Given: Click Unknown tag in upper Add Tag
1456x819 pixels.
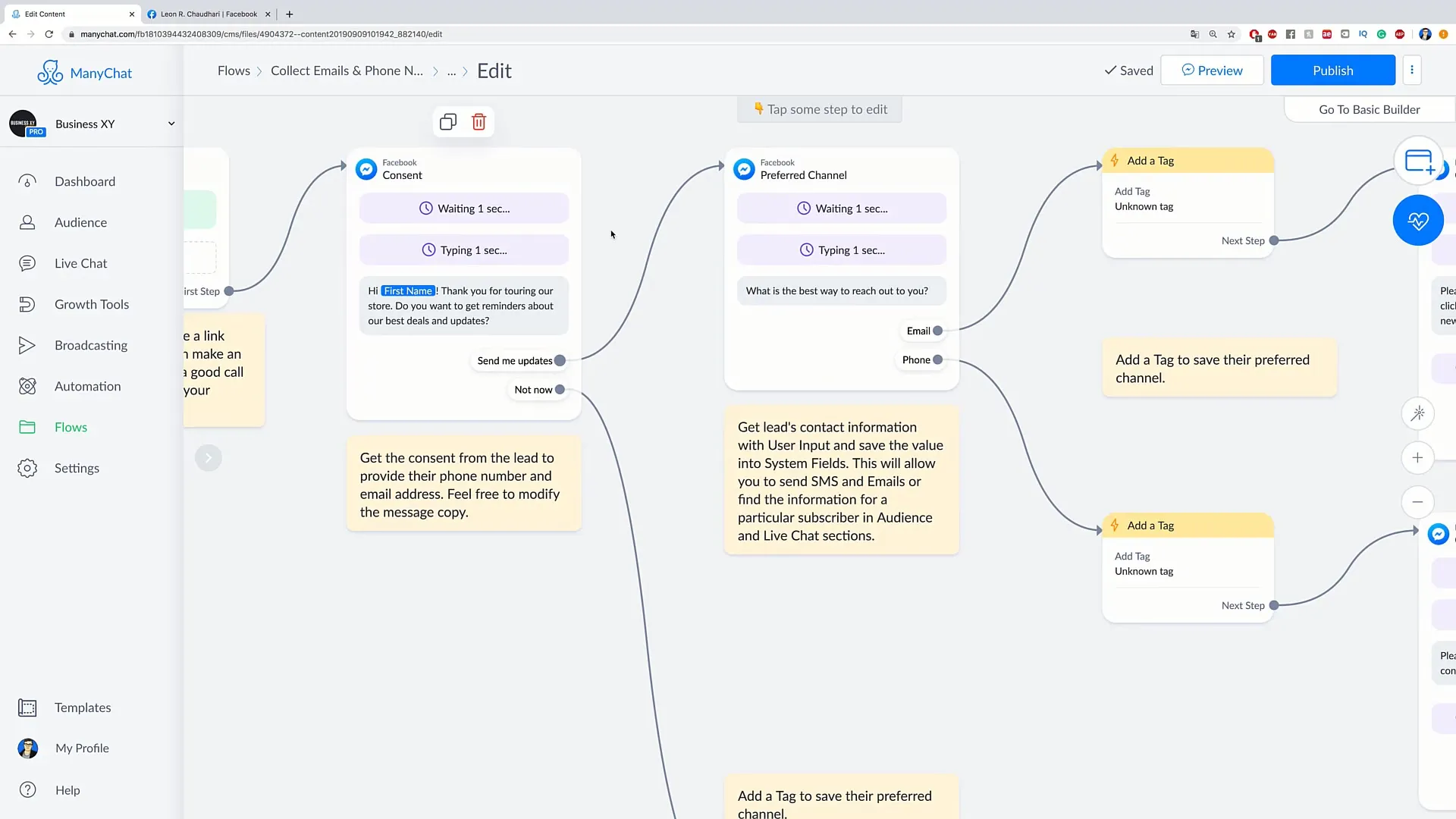Looking at the screenshot, I should click(1144, 206).
